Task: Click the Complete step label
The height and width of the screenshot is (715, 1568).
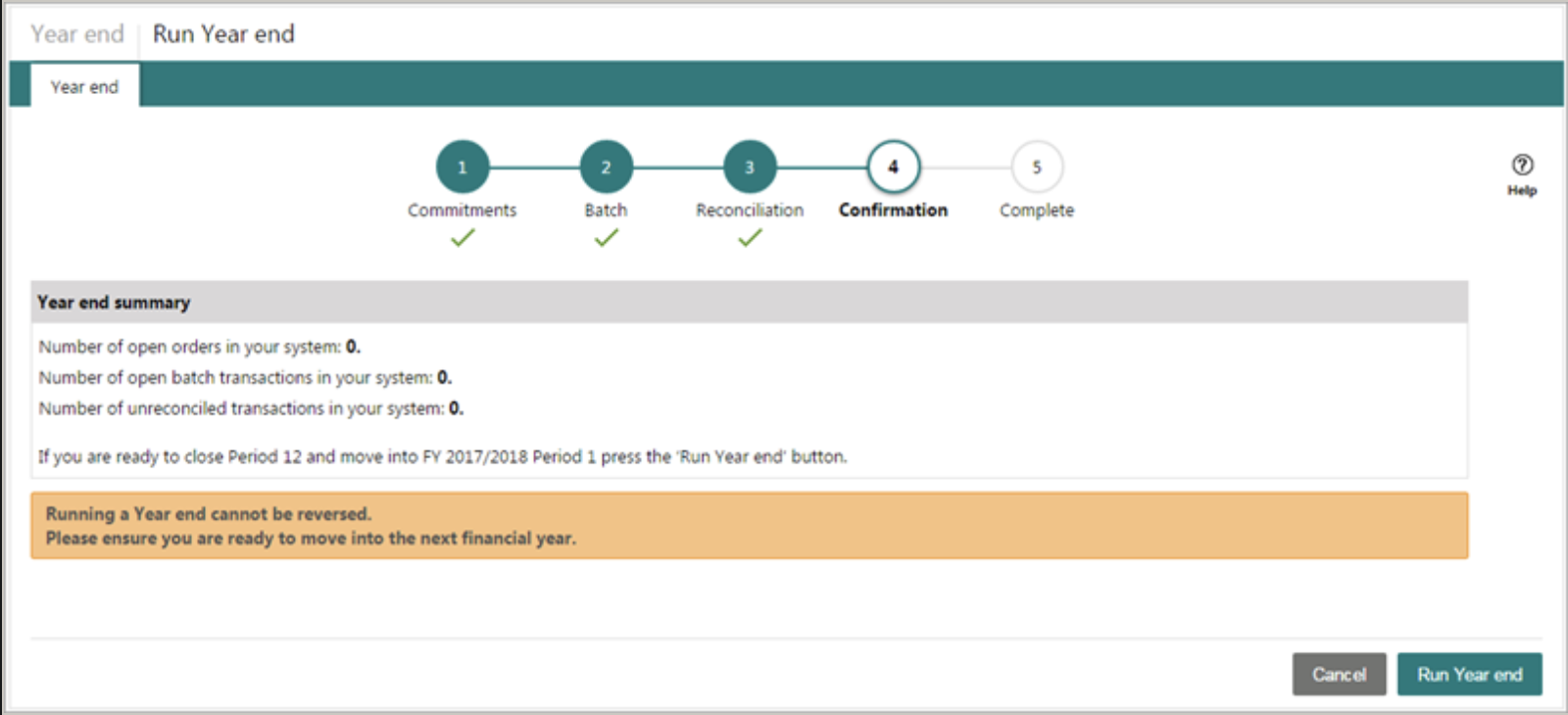Action: tap(1037, 210)
